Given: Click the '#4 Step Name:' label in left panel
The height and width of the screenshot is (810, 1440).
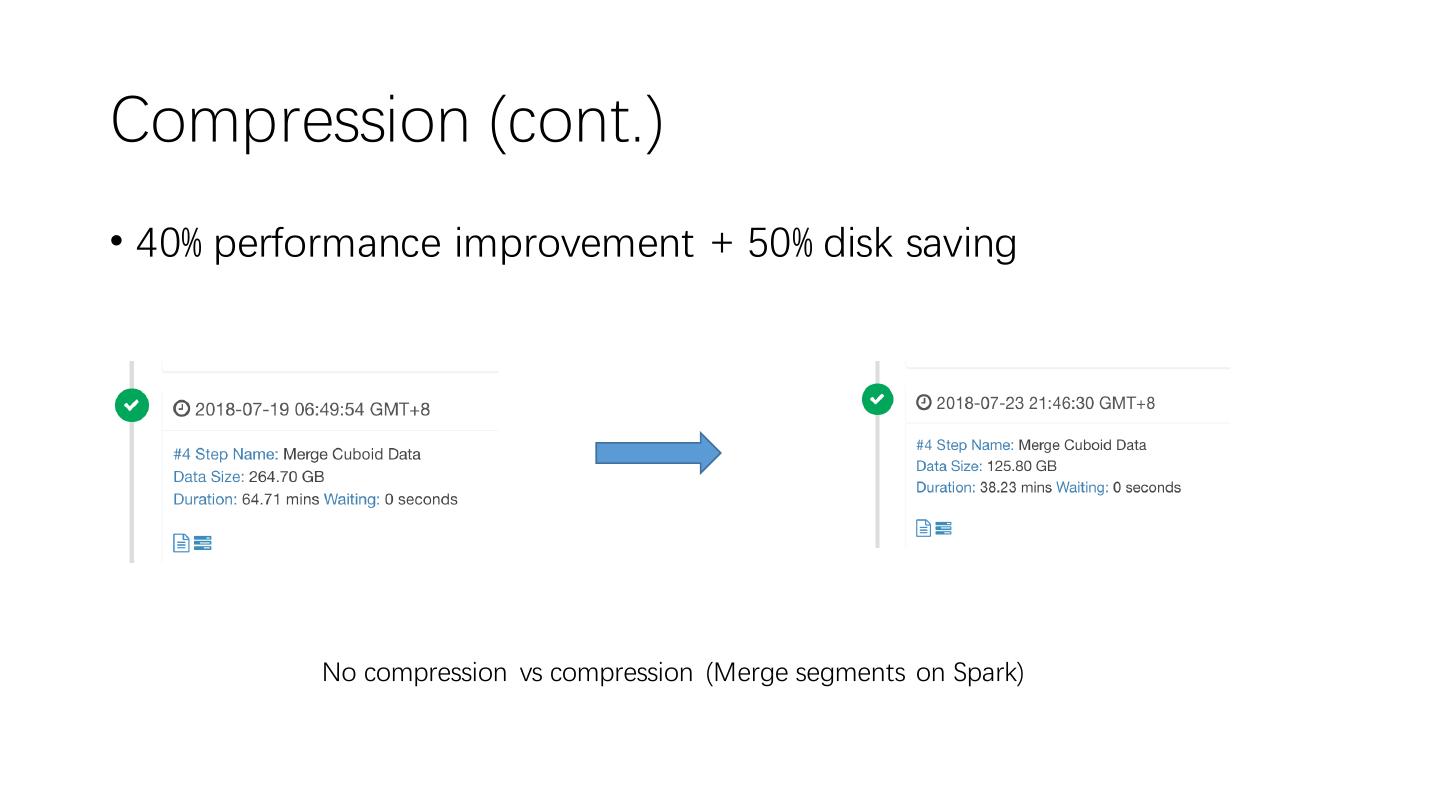Looking at the screenshot, I should (225, 454).
